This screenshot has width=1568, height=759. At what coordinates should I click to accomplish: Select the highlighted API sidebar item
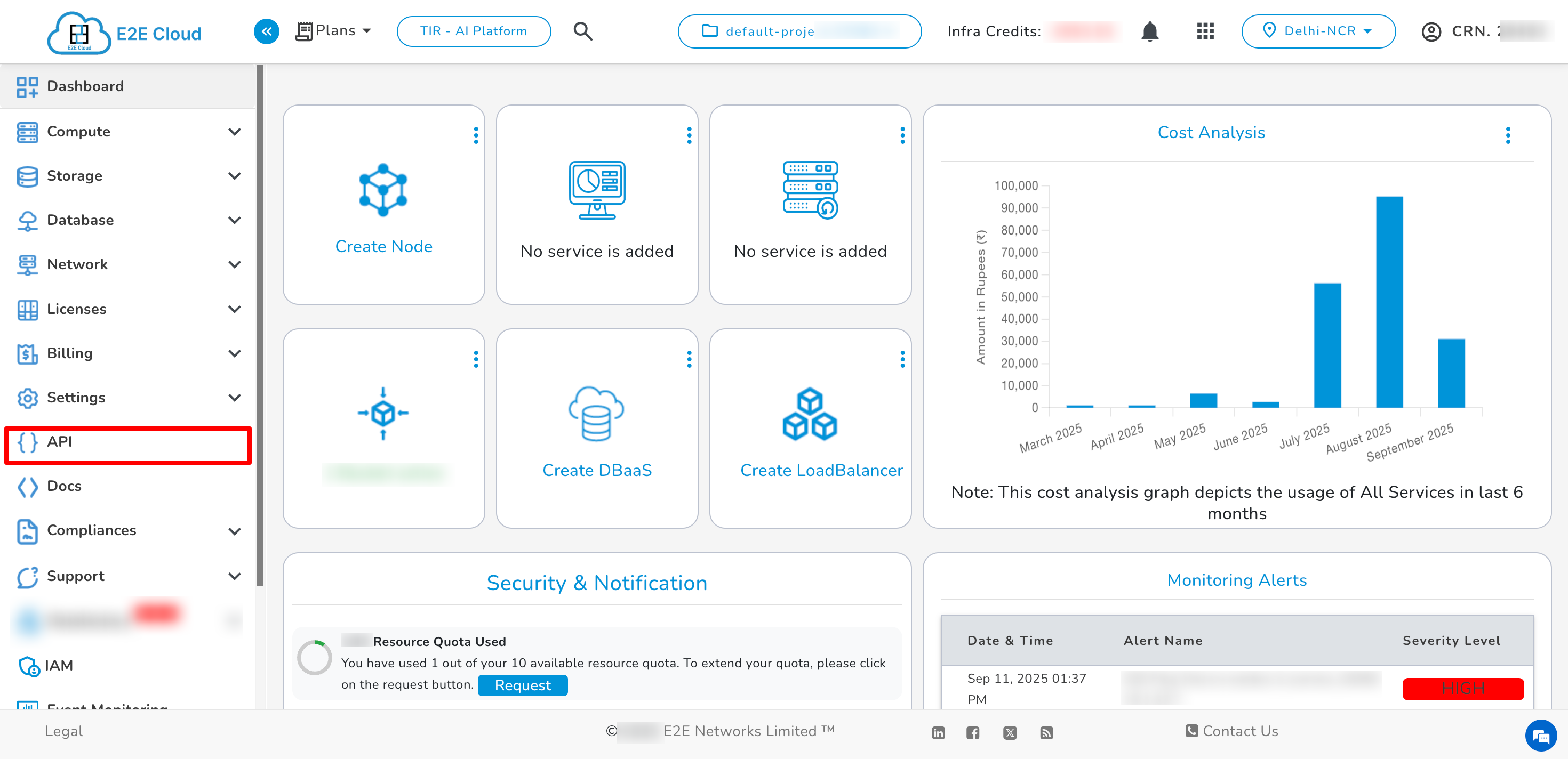click(x=60, y=442)
